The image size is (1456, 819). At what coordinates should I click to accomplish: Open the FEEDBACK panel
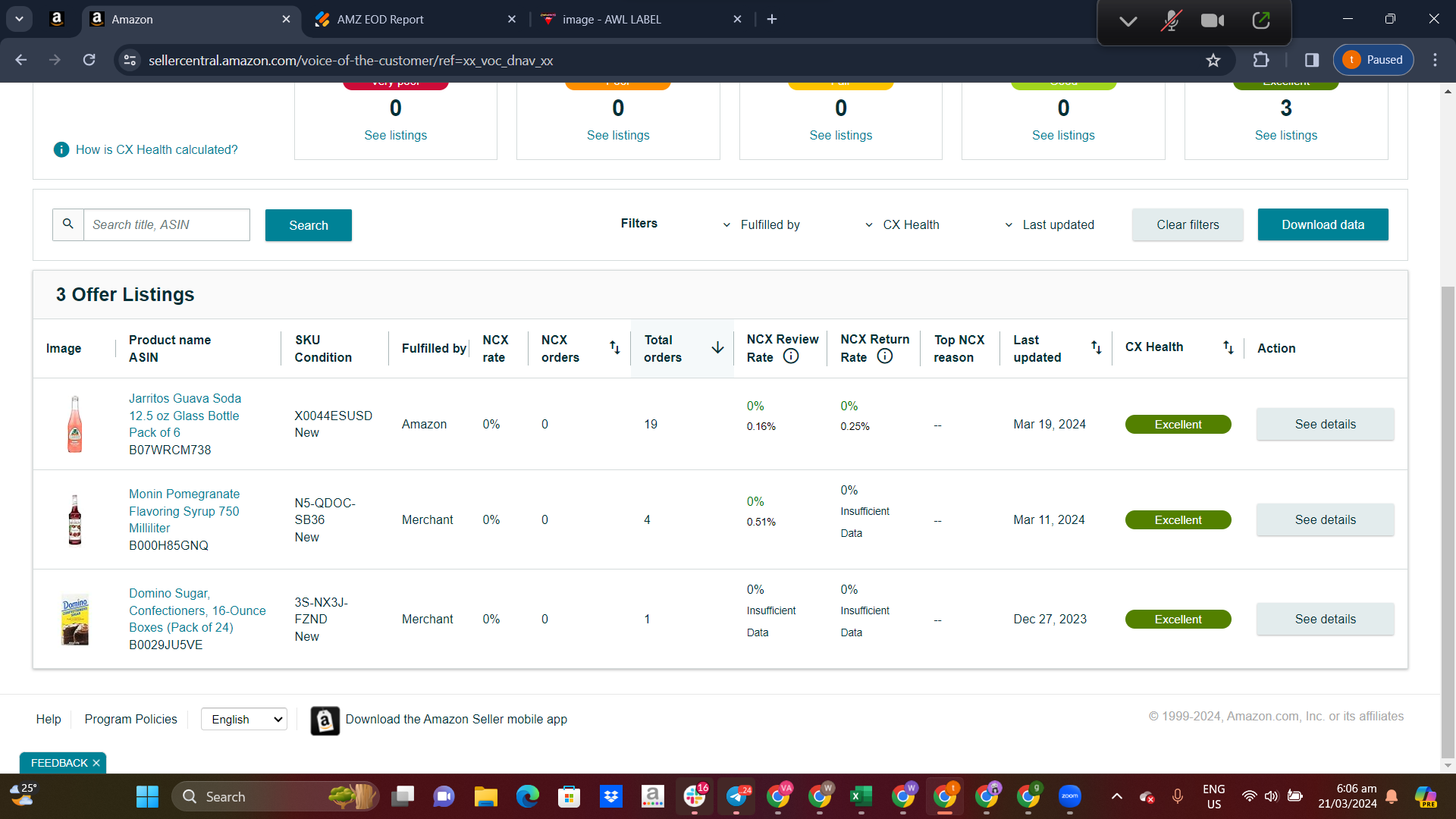click(x=59, y=763)
